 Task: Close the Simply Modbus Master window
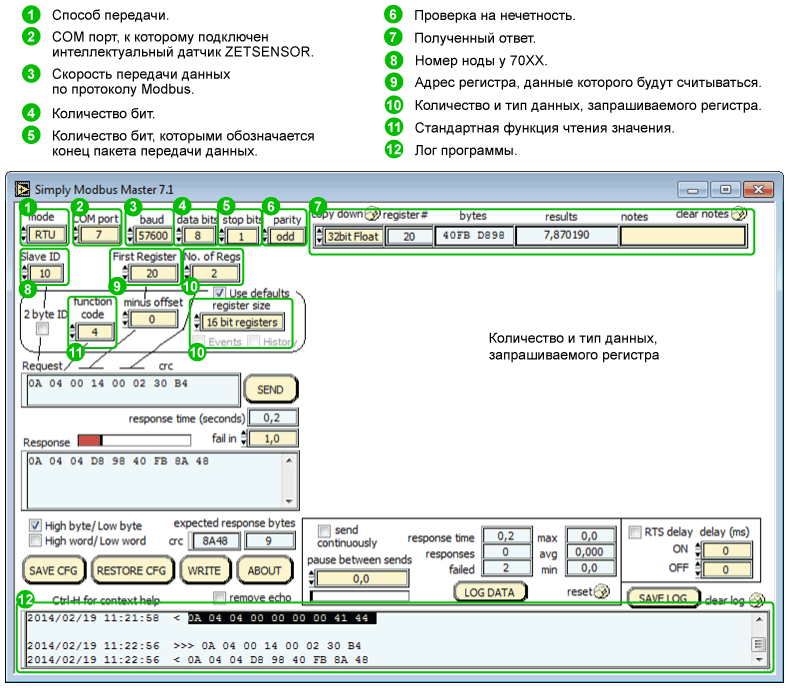(757, 189)
